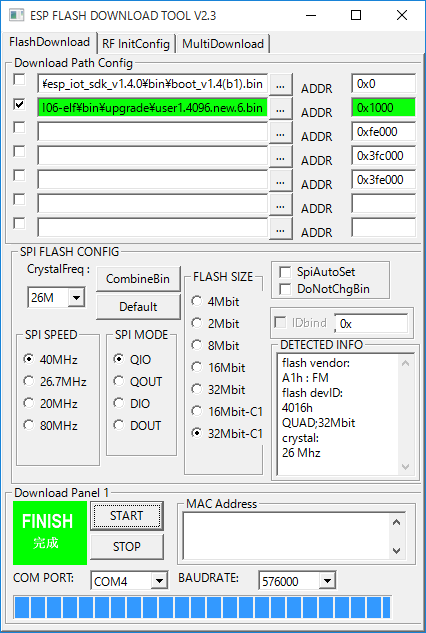Select 32Mbit flash size
This screenshot has height=633, width=426.
[197, 389]
